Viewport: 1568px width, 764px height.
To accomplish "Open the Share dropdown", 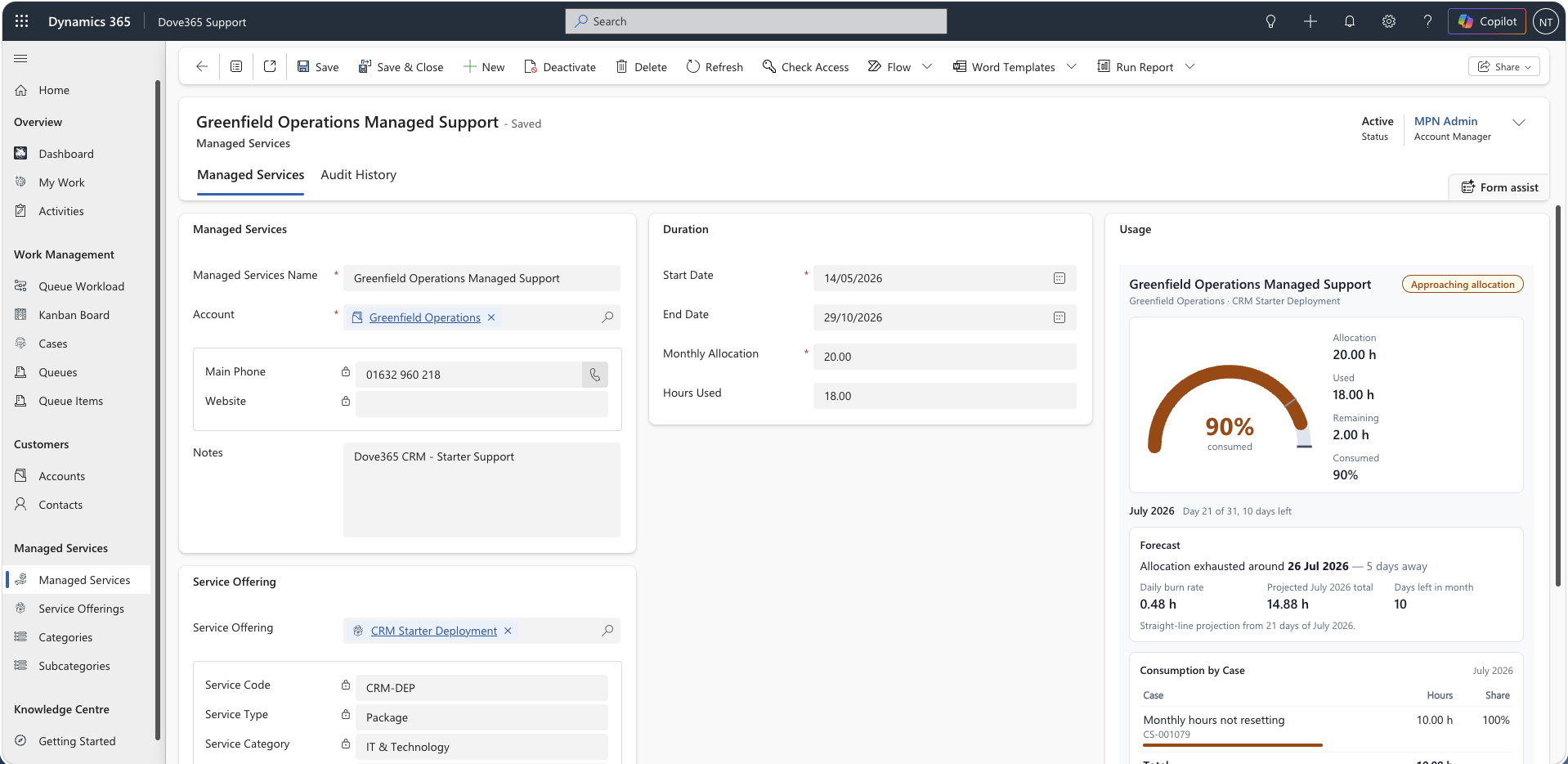I will [x=1504, y=66].
